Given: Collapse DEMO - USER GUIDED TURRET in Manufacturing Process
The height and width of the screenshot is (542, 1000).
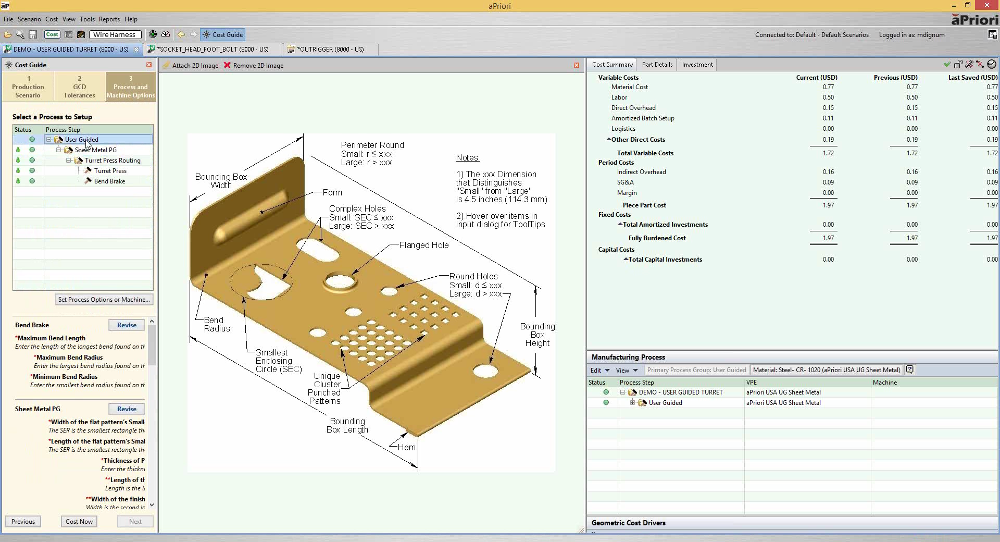Looking at the screenshot, I should coord(622,392).
